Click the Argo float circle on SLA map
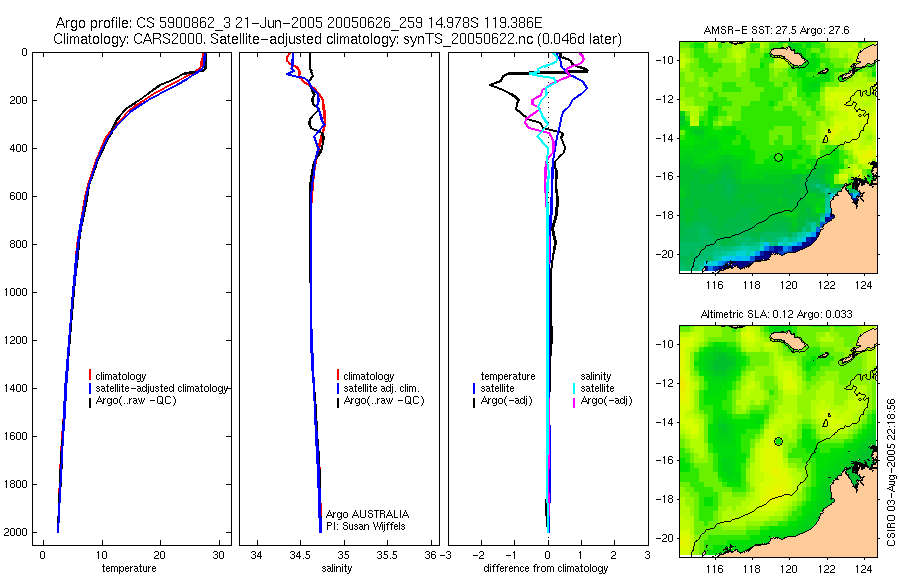Image resolution: width=900 pixels, height=580 pixels. coord(778,442)
